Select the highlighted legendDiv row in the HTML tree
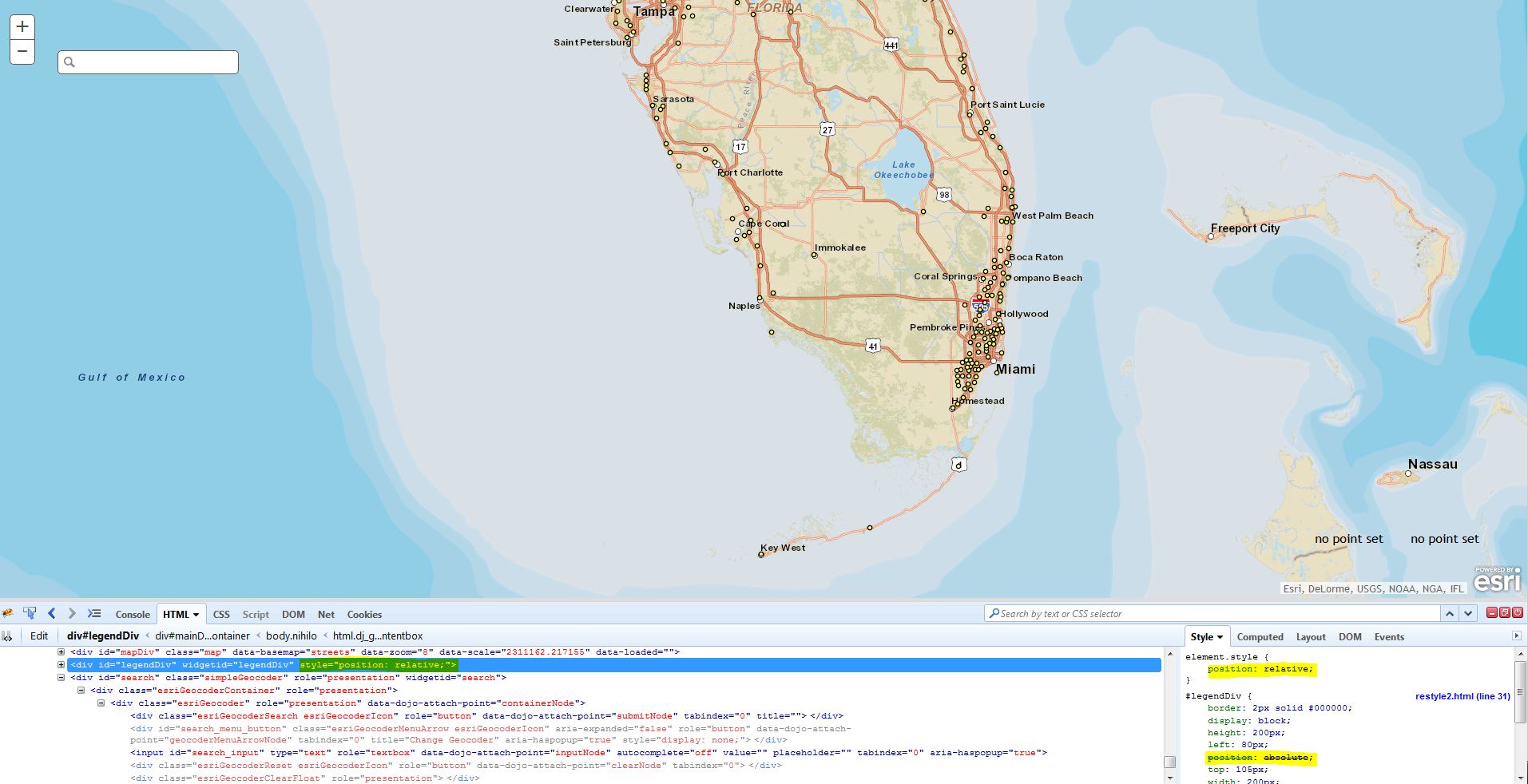 click(x=613, y=665)
